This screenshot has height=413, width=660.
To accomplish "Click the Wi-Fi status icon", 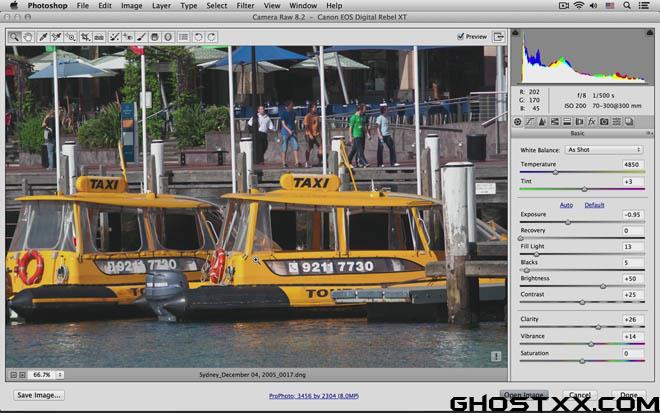I will pos(579,5).
